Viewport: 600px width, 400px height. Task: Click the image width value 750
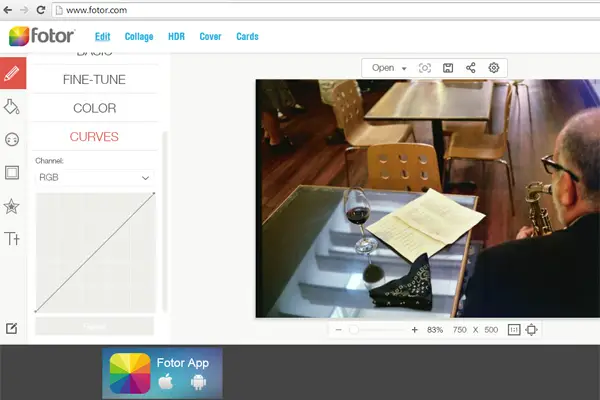460,330
